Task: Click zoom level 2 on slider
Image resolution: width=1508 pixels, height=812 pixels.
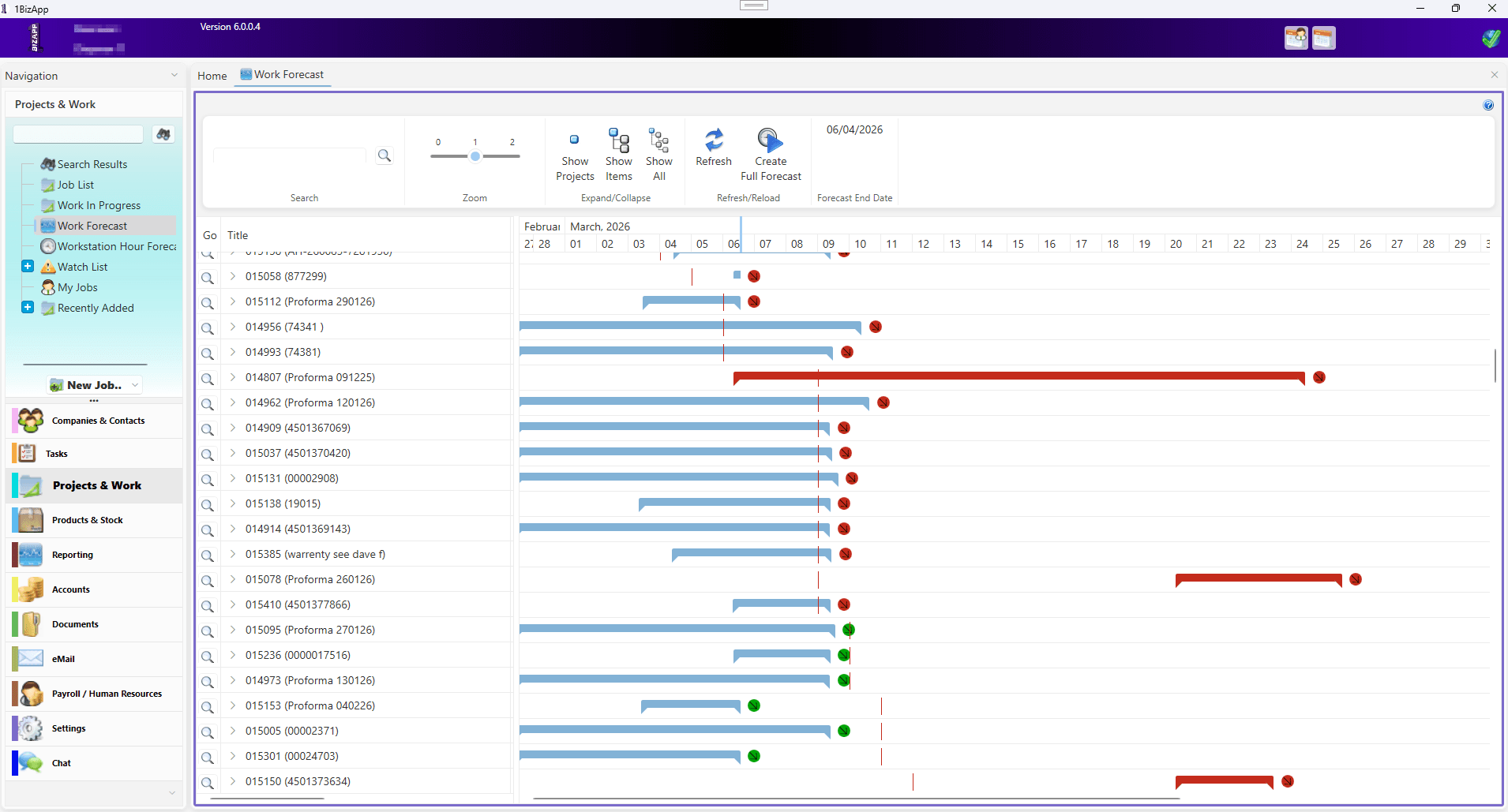Action: pyautogui.click(x=512, y=143)
